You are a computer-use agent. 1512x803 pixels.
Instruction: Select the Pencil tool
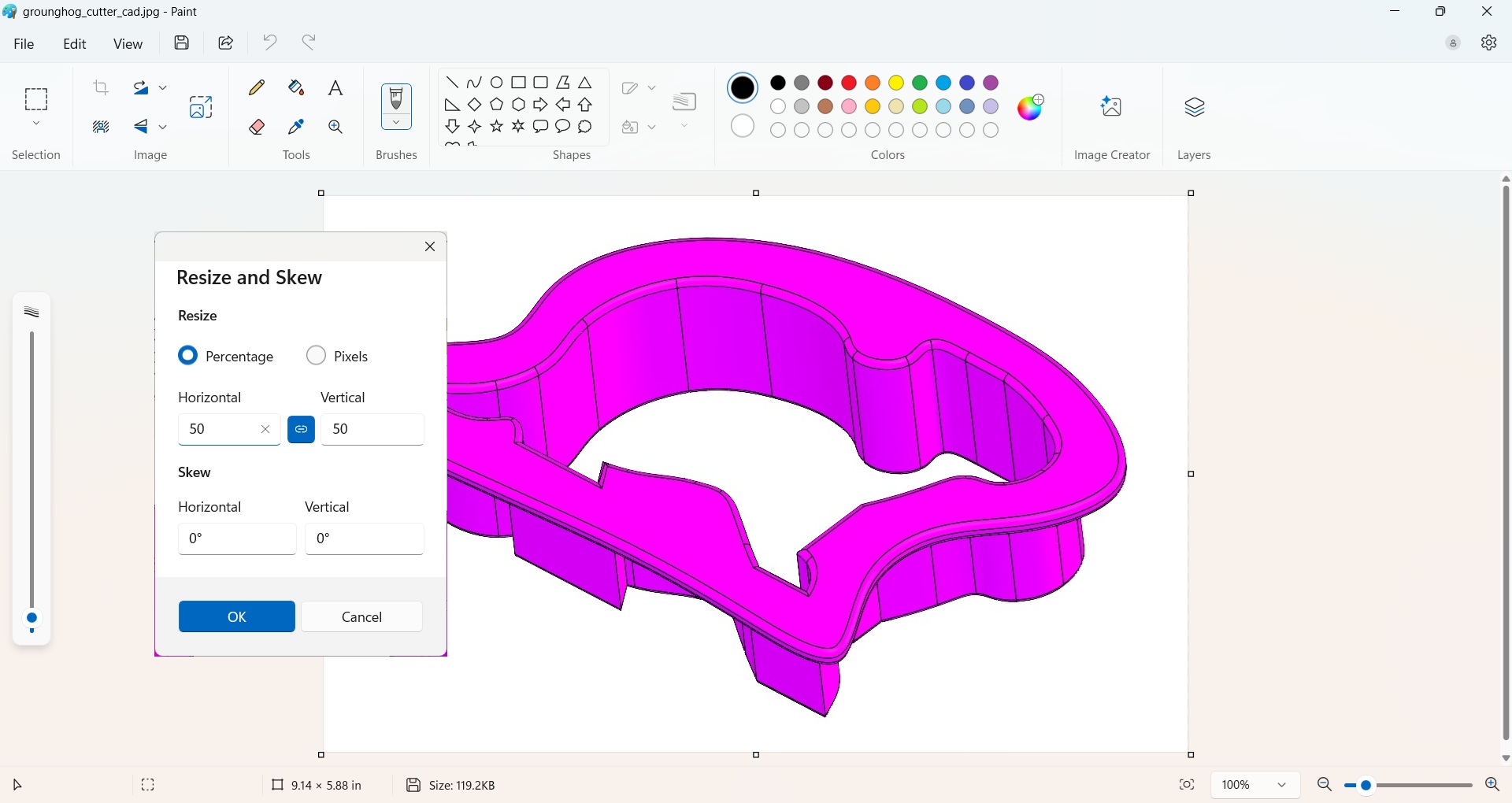coord(257,87)
